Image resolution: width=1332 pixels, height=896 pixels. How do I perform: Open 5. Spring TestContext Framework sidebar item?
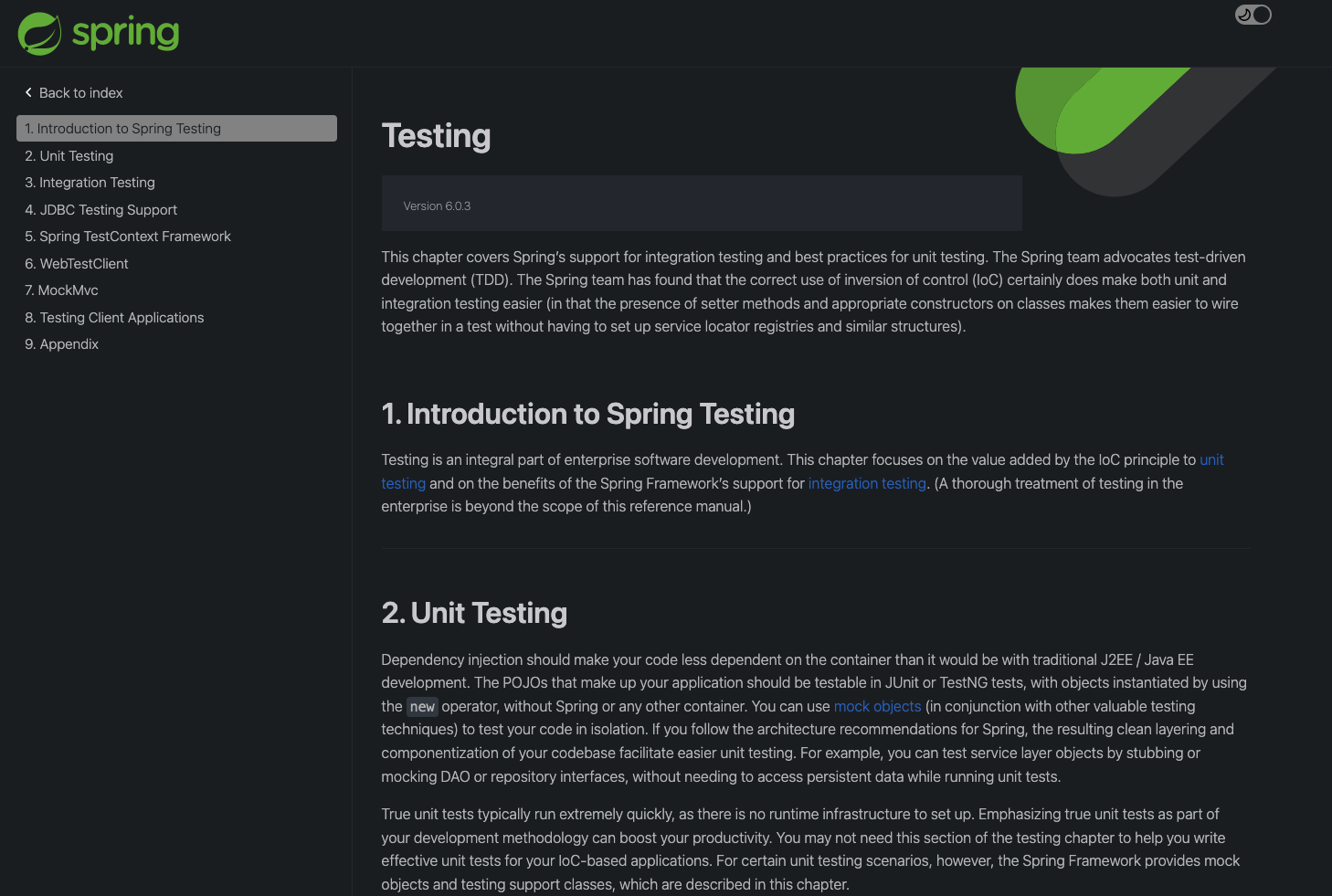(x=128, y=237)
